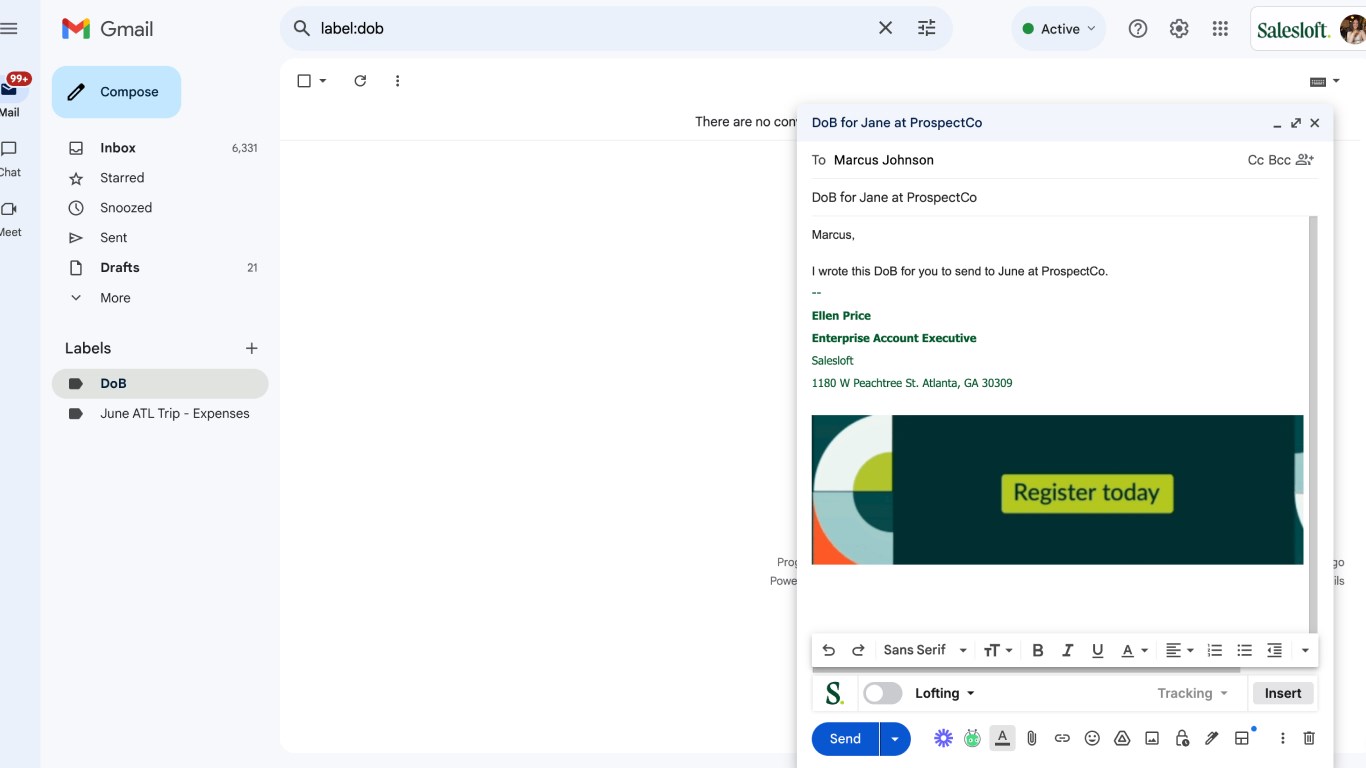Select the DoB label
This screenshot has height=768, width=1366.
pyautogui.click(x=160, y=383)
